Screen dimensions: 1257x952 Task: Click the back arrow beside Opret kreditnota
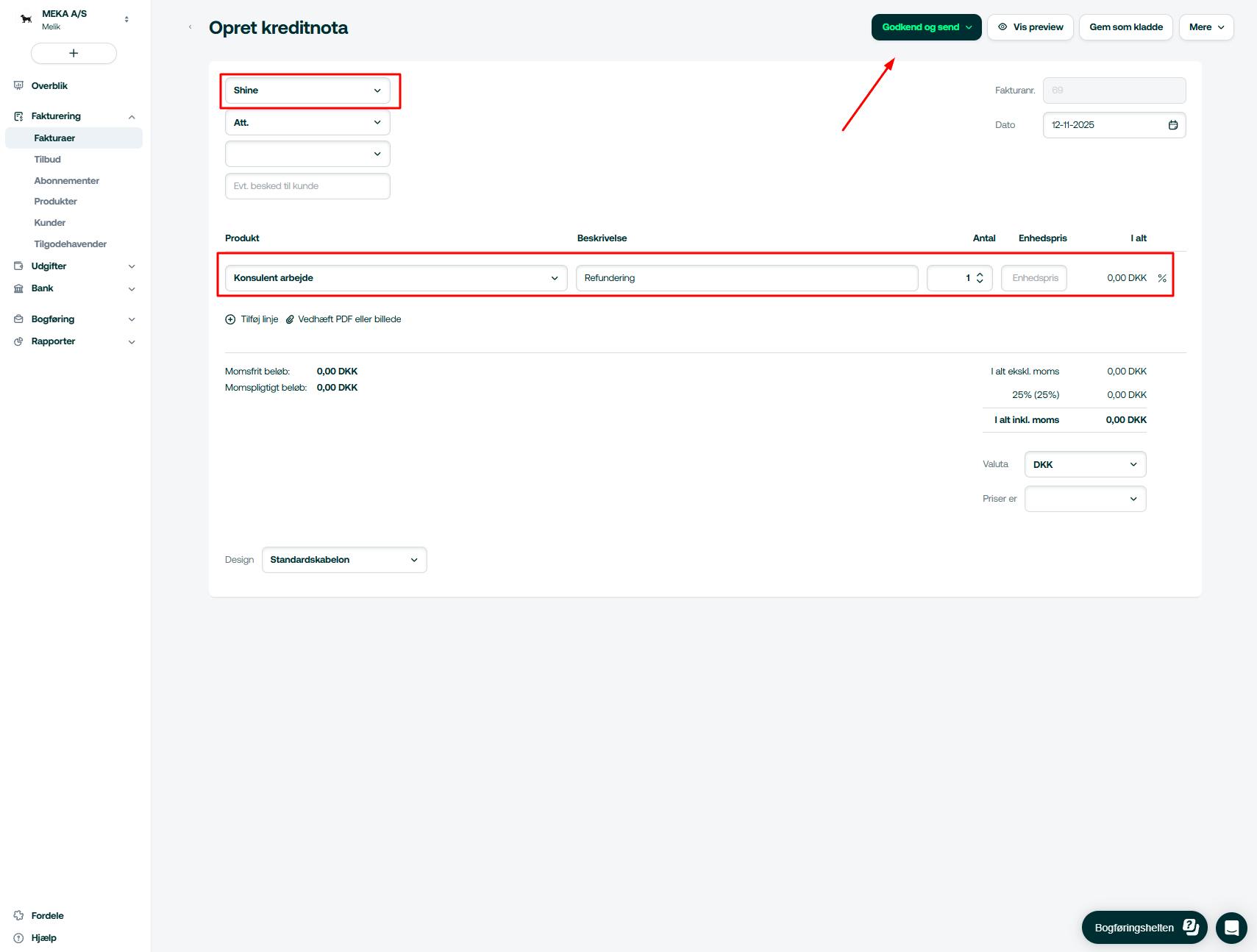coord(190,27)
